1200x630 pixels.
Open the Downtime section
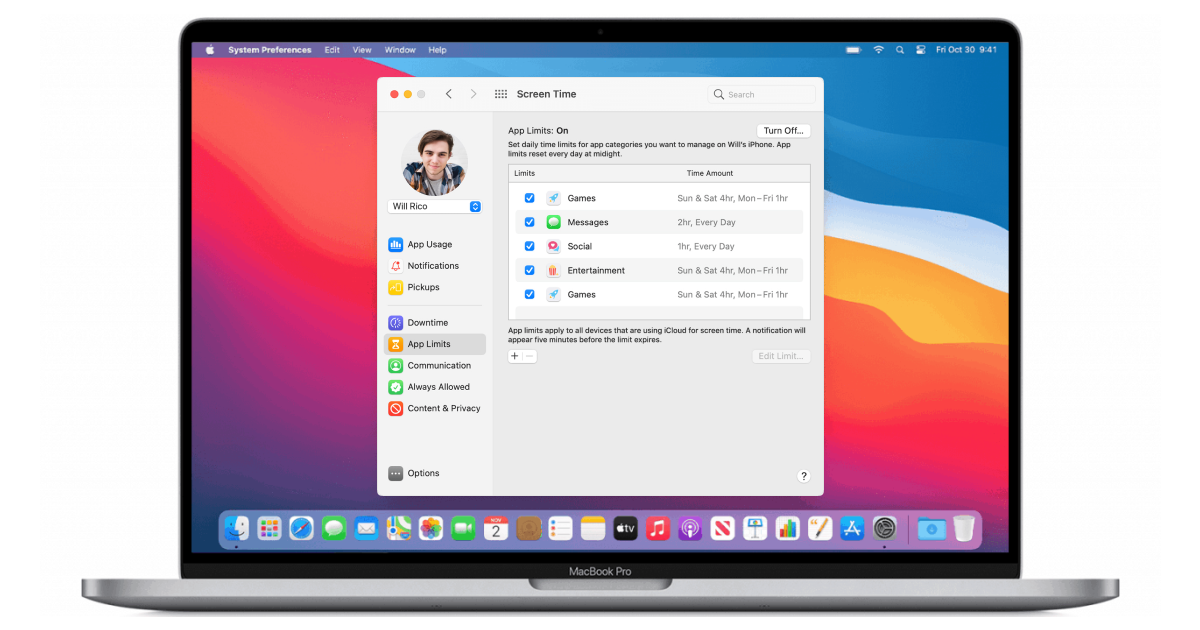coord(418,323)
